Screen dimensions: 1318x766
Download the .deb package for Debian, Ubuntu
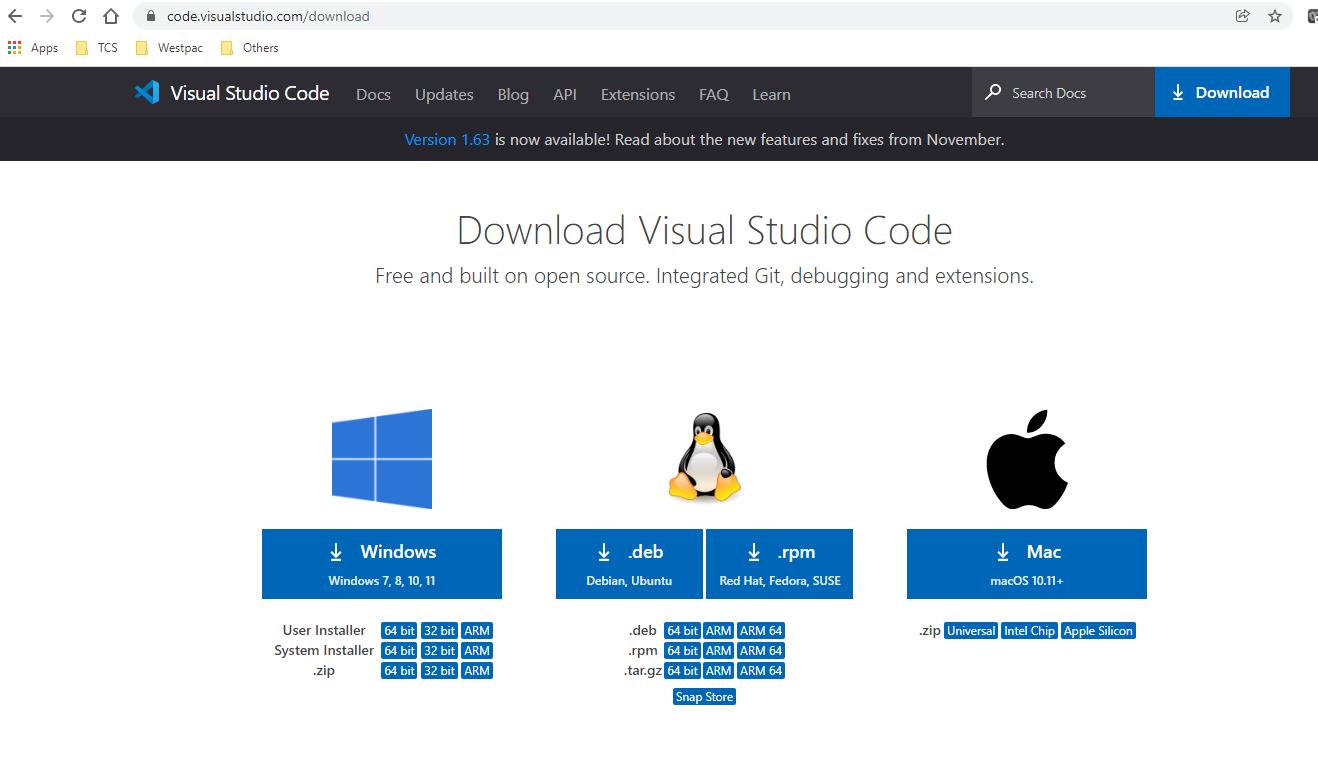pos(630,564)
